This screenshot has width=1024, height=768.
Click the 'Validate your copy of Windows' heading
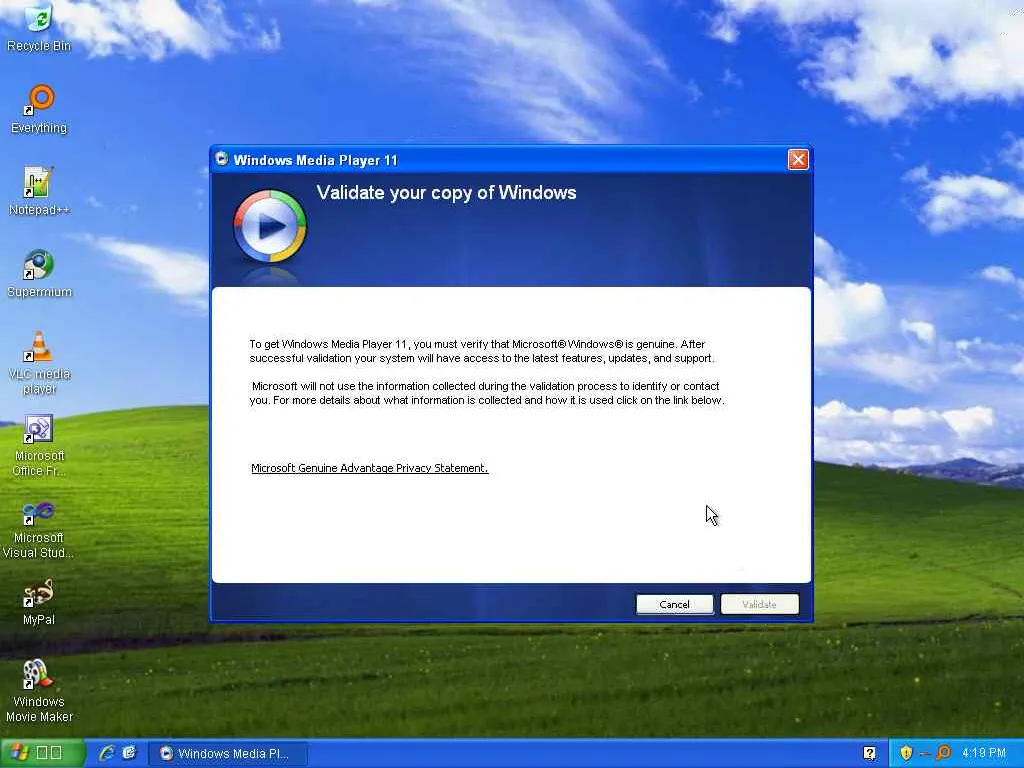[447, 193]
